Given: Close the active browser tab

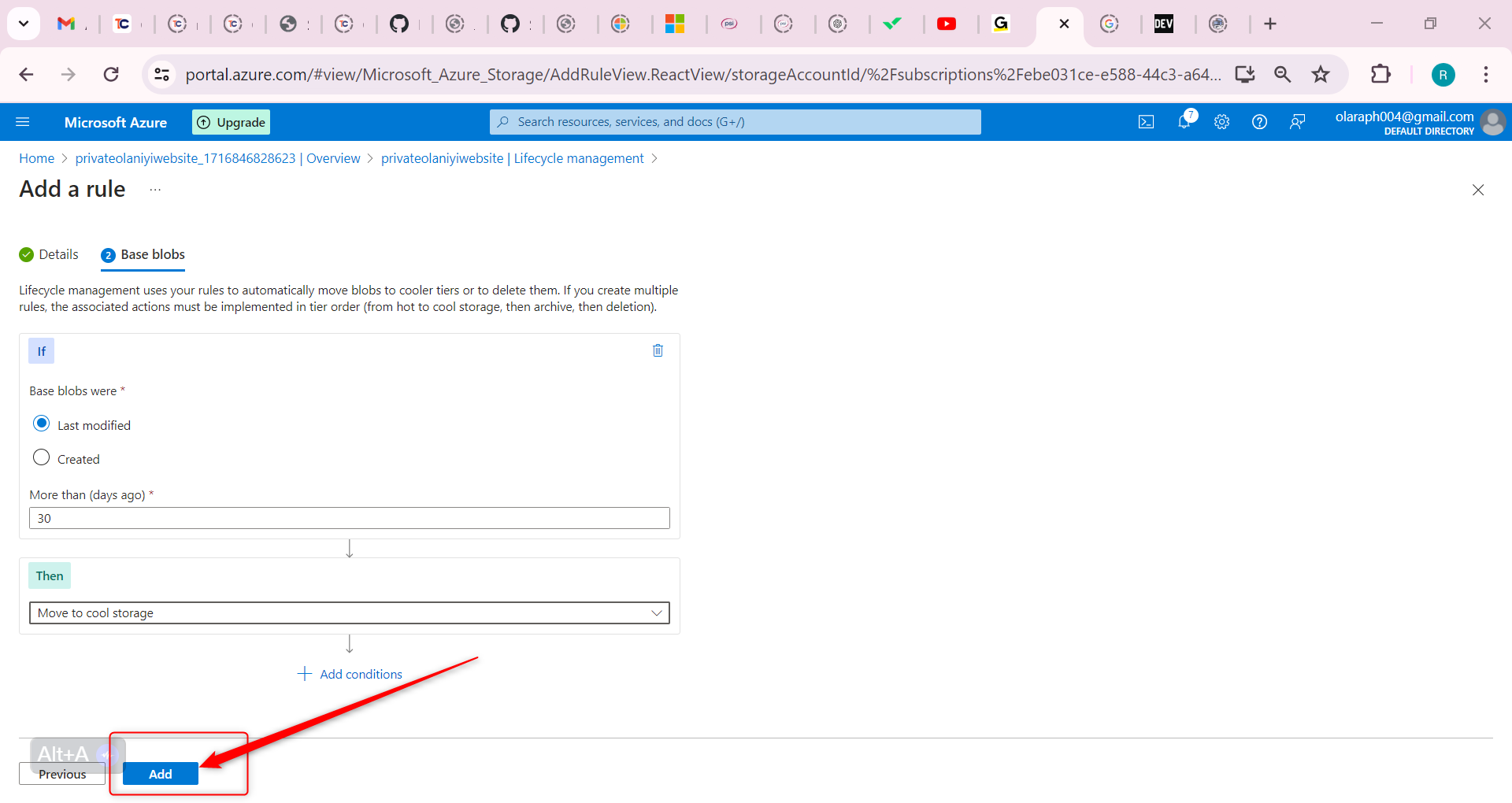Looking at the screenshot, I should 1064,24.
